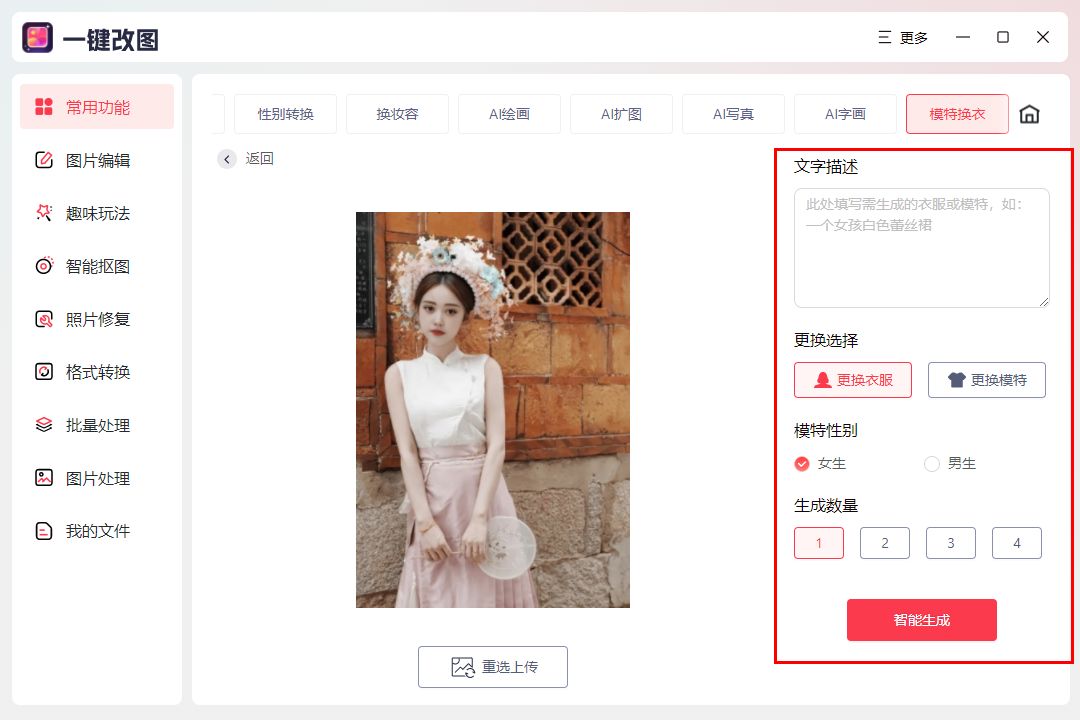This screenshot has width=1080, height=720.
Task: Select the 男生 gender radio button
Action: [931, 464]
